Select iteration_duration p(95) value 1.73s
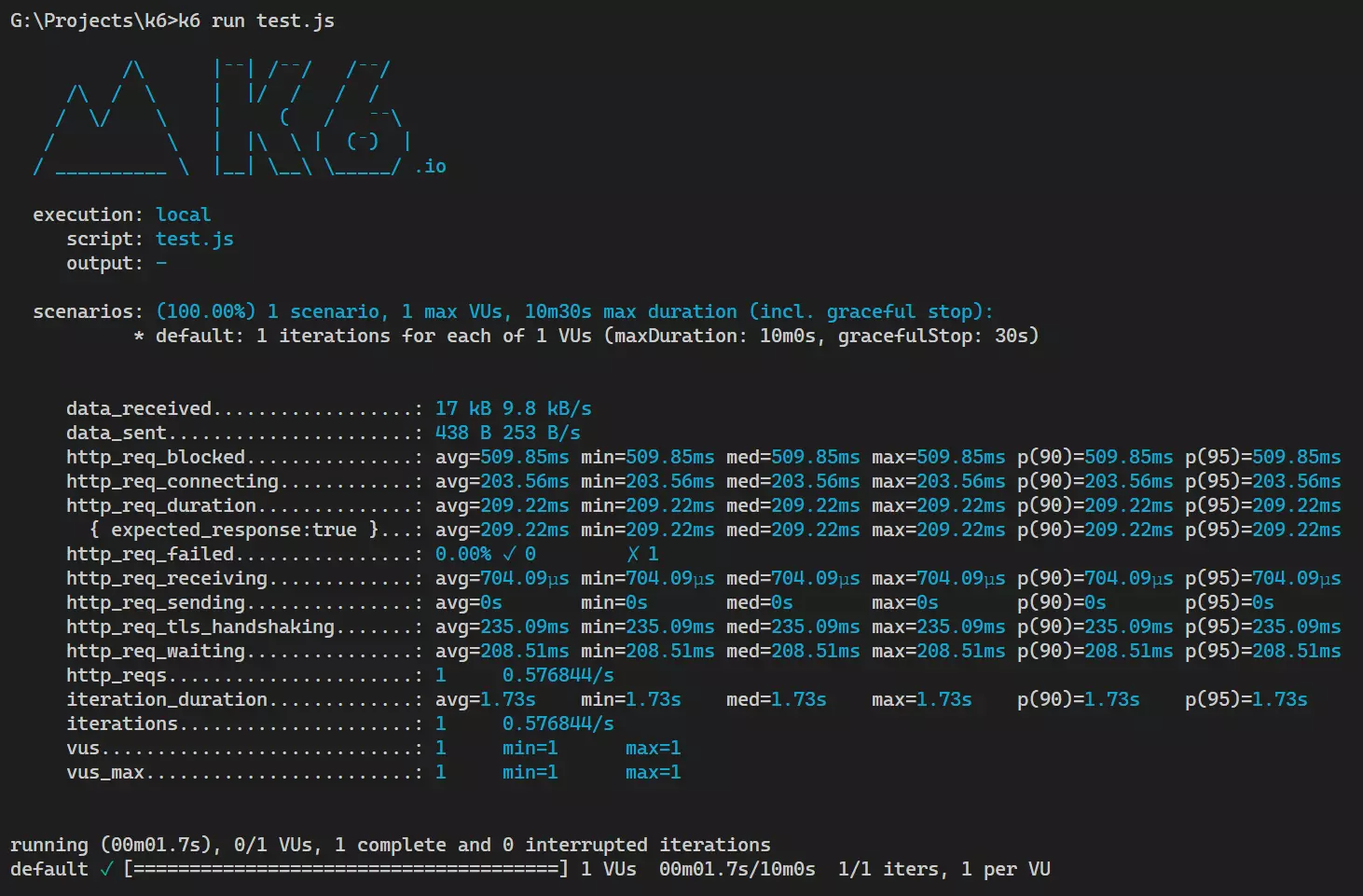 pos(1280,699)
